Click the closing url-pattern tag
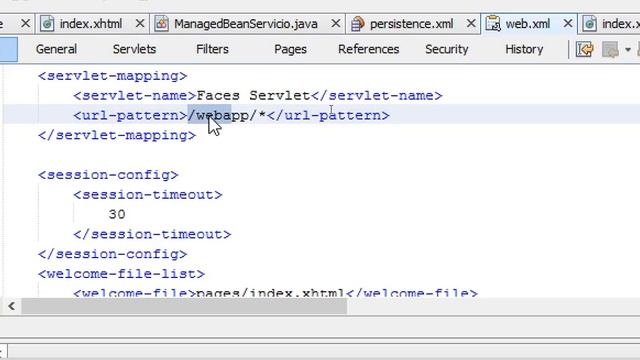This screenshot has width=640, height=360. tap(328, 116)
